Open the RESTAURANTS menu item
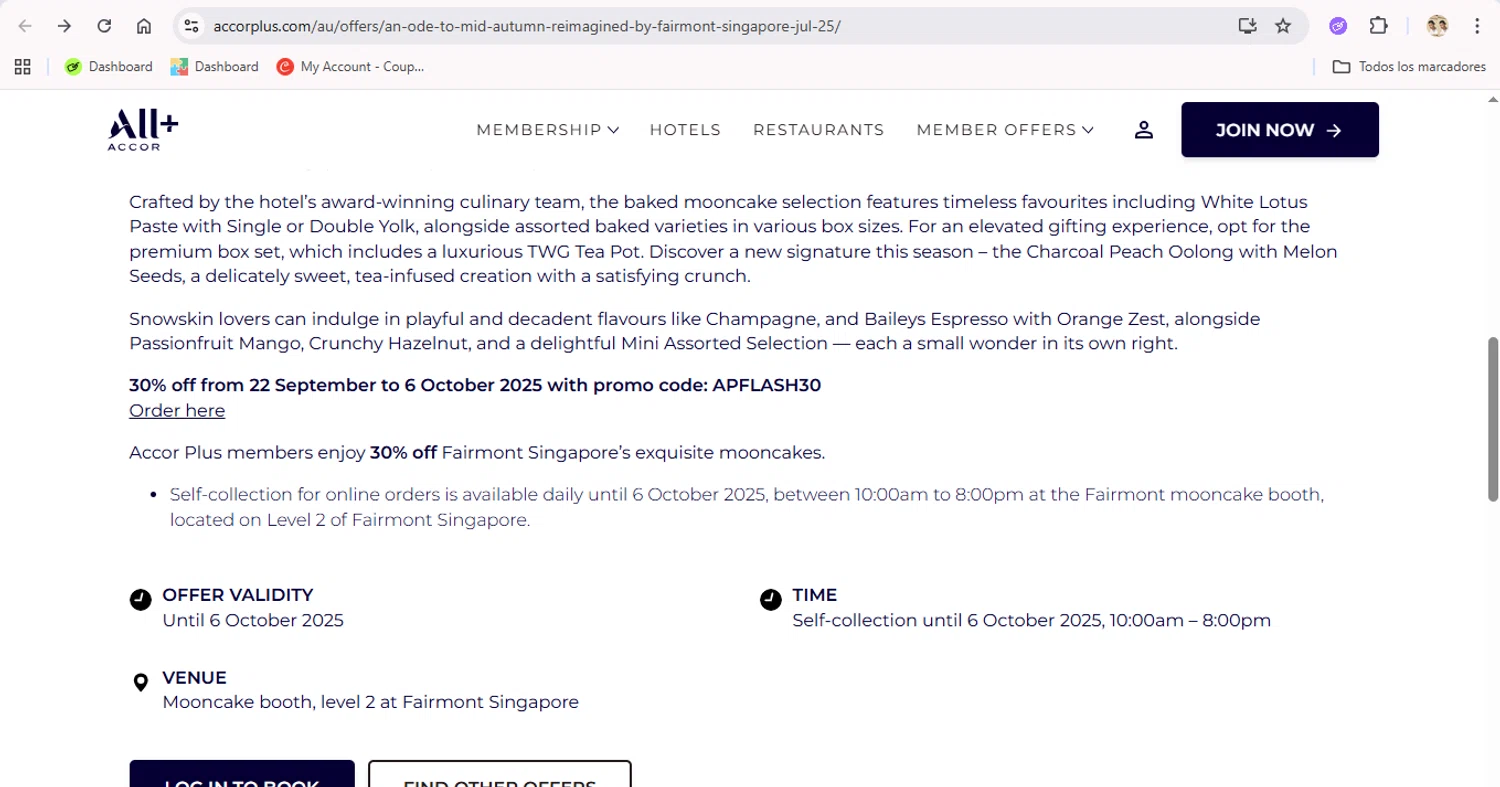The image size is (1500, 787). tap(818, 130)
